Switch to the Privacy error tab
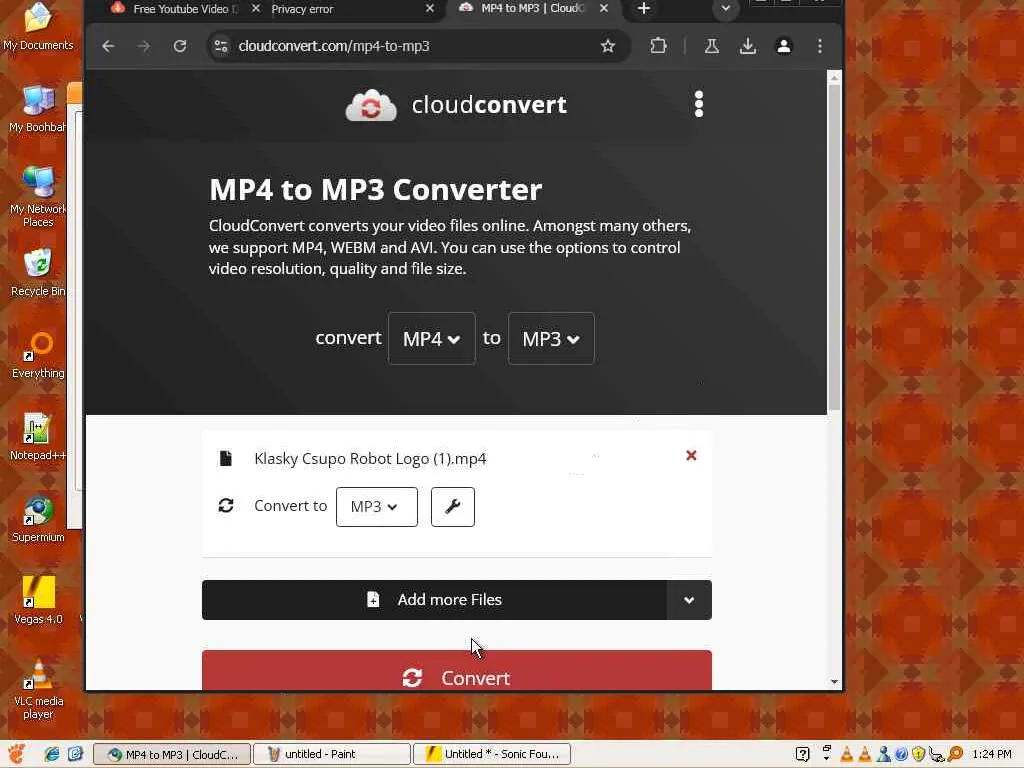Image resolution: width=1024 pixels, height=768 pixels. tap(346, 8)
